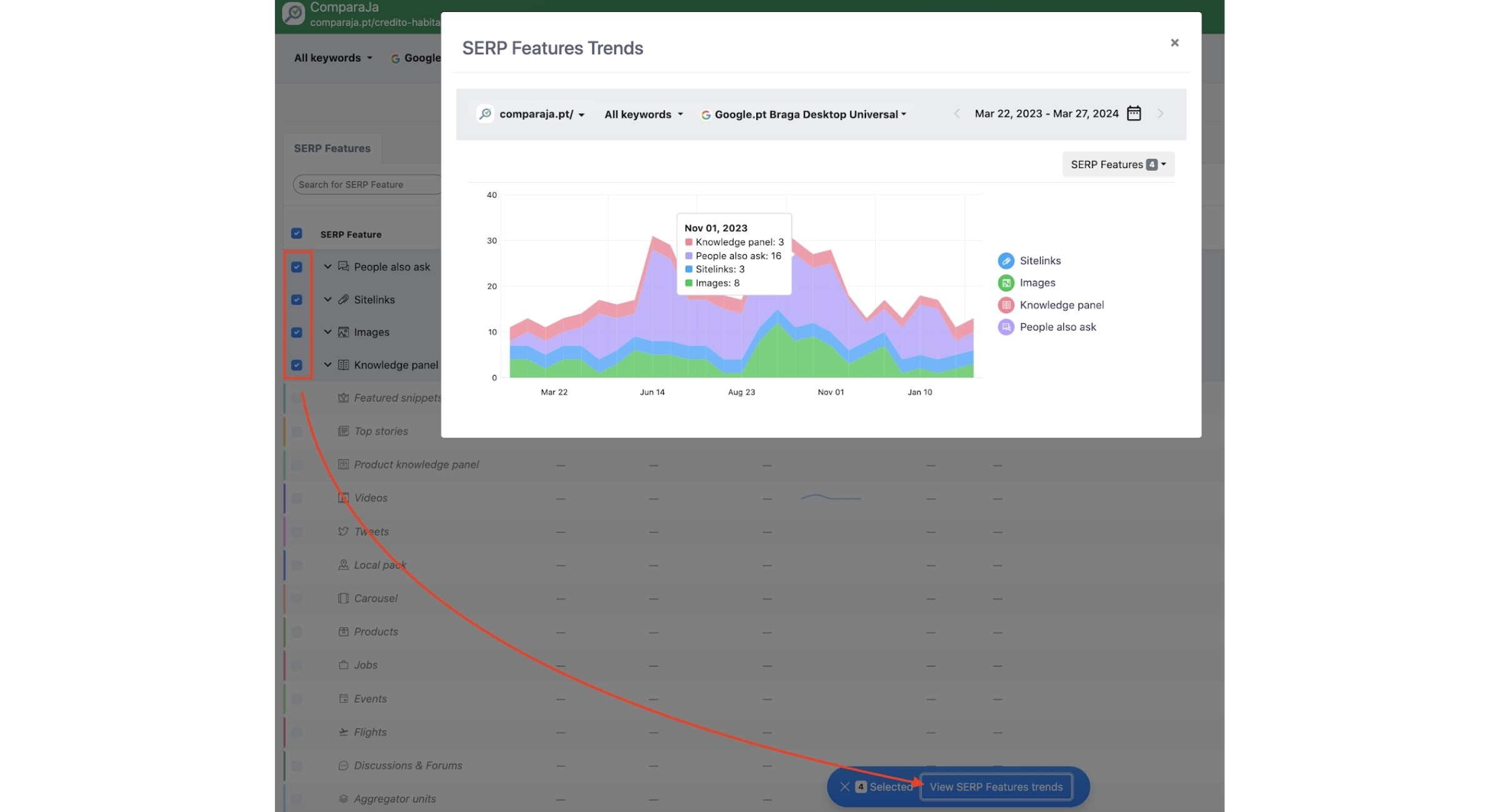The image size is (1500, 812).
Task: Switch to the SERP Features tab
Action: 332,149
